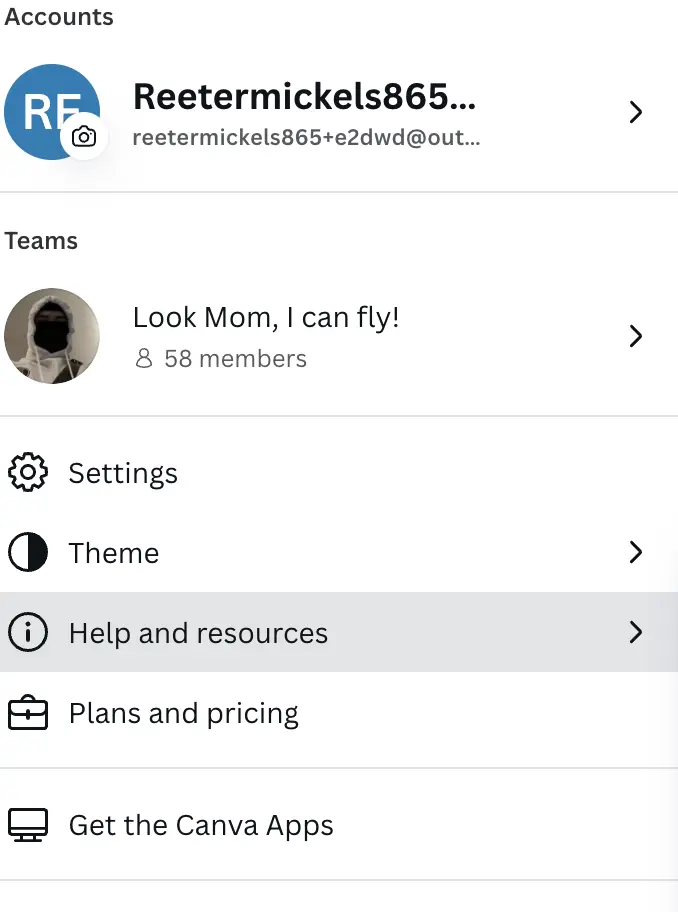Open the Settings menu item
The image size is (678, 912).
point(339,472)
